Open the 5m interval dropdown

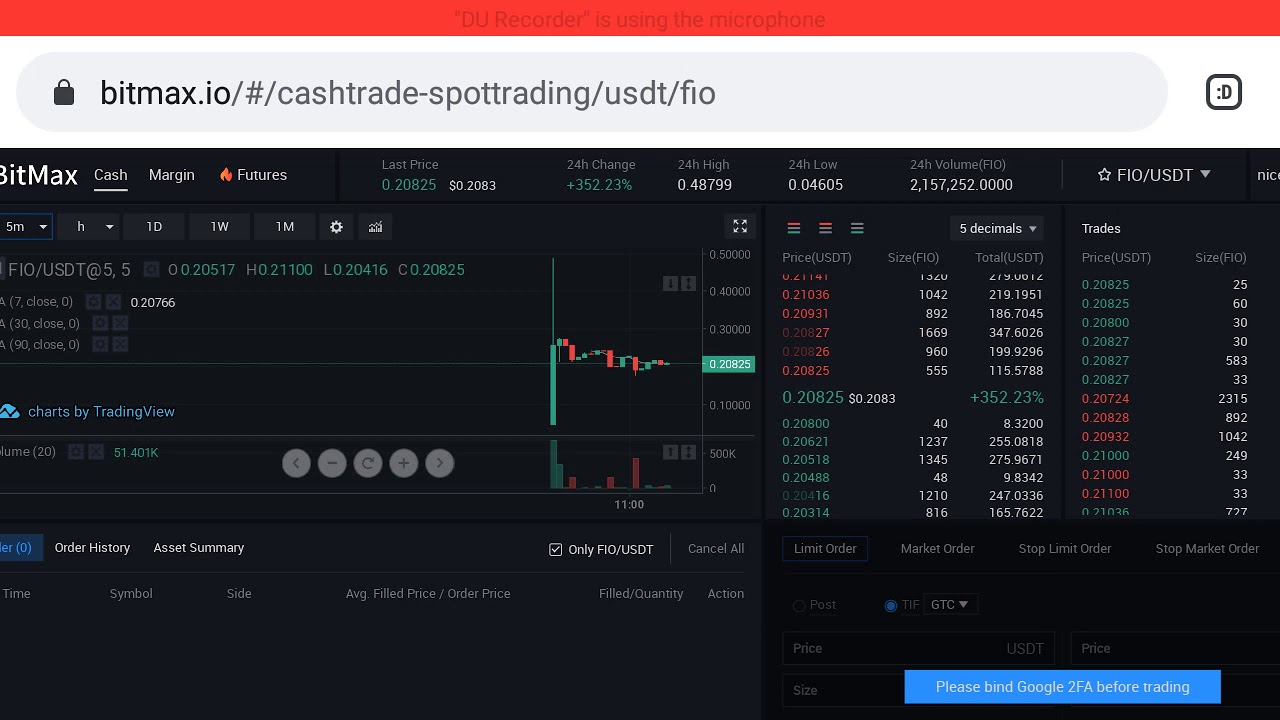click(25, 227)
